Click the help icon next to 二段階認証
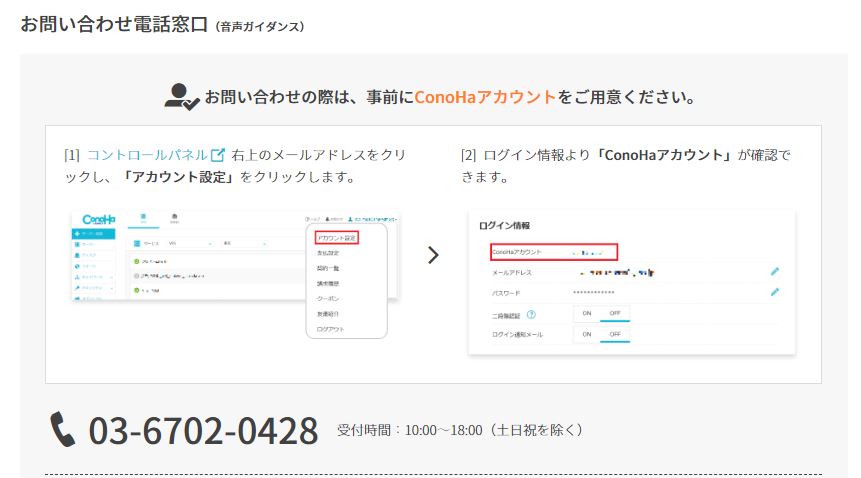 pos(531,315)
